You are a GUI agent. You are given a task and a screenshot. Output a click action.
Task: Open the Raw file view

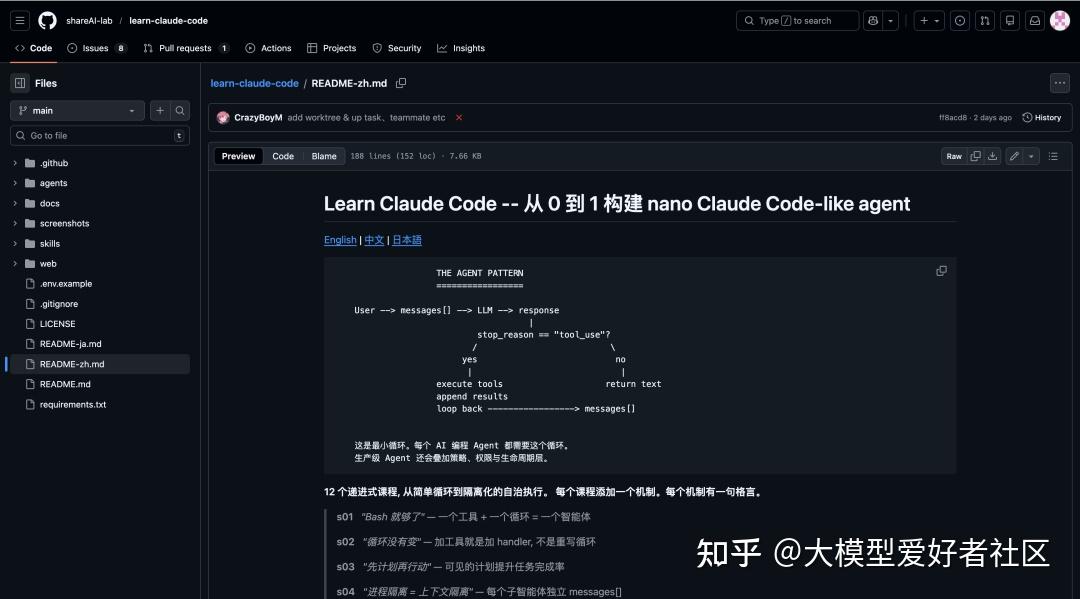pyautogui.click(x=954, y=156)
